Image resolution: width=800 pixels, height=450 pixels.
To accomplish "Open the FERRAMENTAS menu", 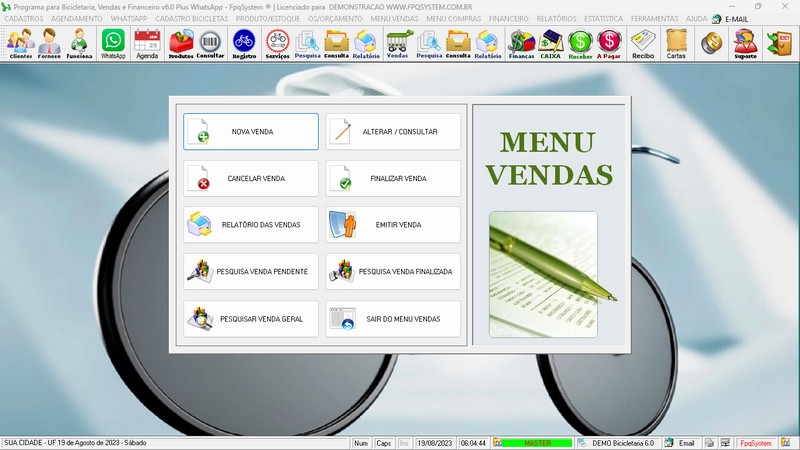I will (x=655, y=18).
